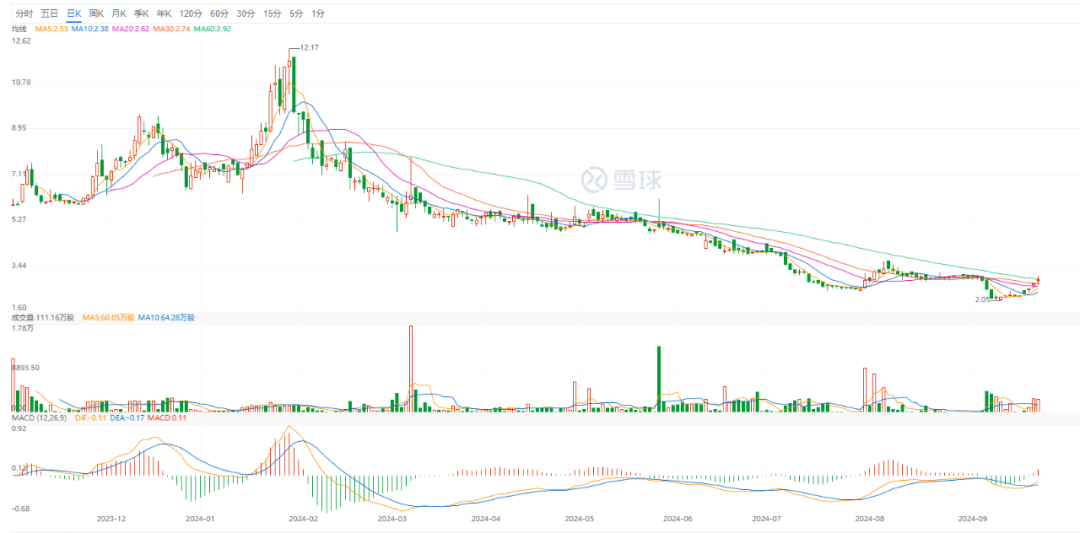Open the 周K weekly chart tab

(96, 14)
